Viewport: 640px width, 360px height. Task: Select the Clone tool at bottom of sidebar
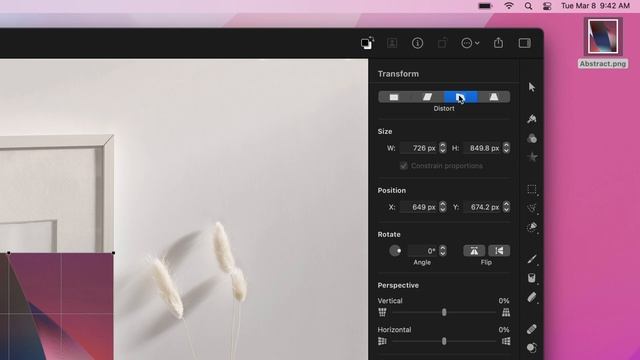(x=531, y=348)
